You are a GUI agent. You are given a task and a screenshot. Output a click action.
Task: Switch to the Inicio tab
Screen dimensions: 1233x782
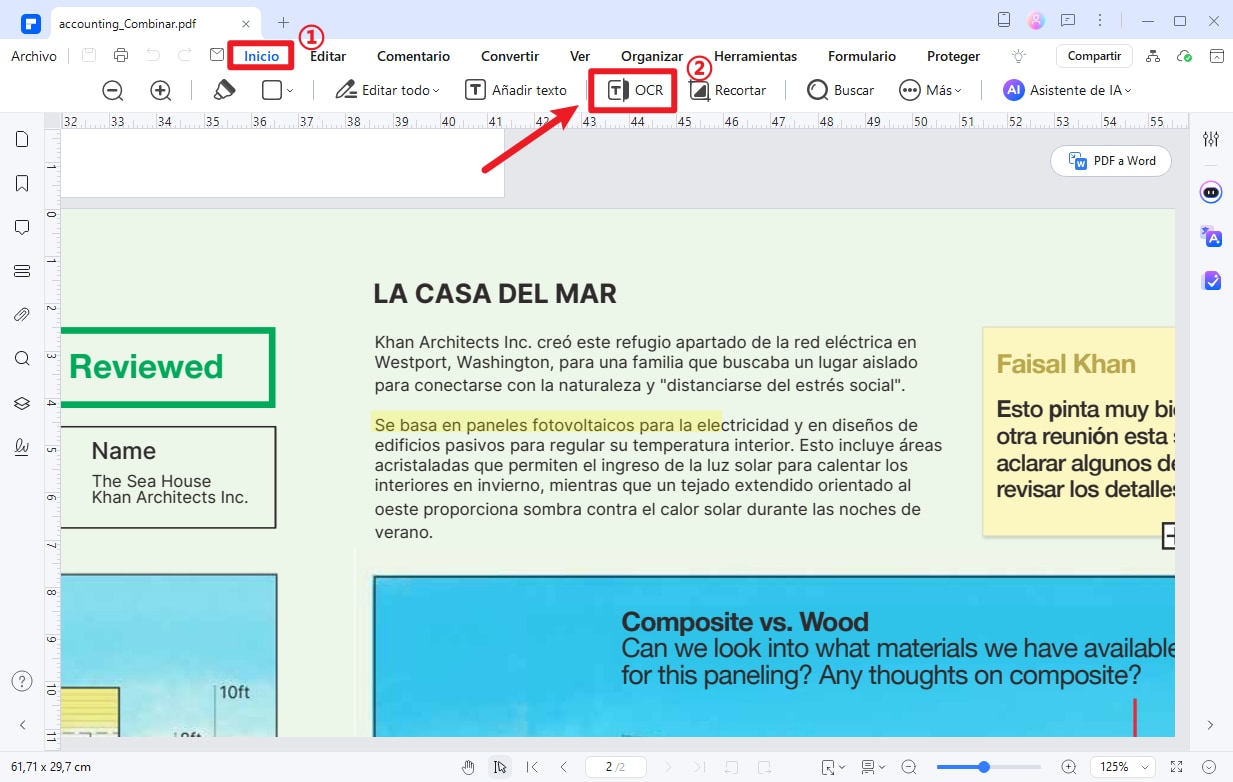tap(262, 56)
